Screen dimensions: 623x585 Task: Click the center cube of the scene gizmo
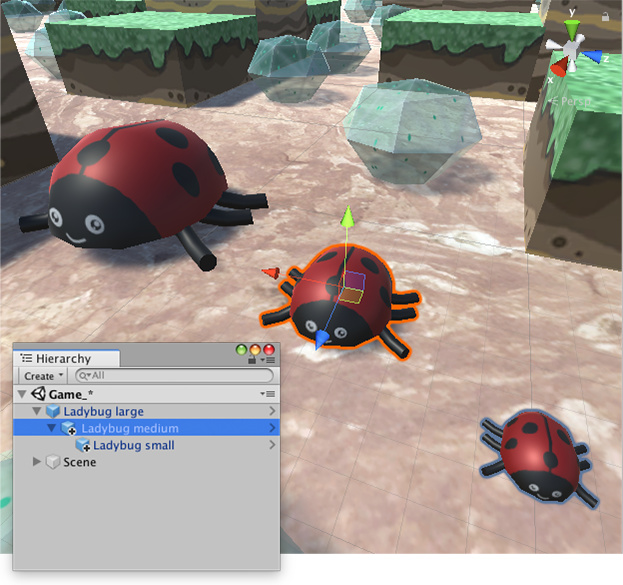[x=571, y=50]
